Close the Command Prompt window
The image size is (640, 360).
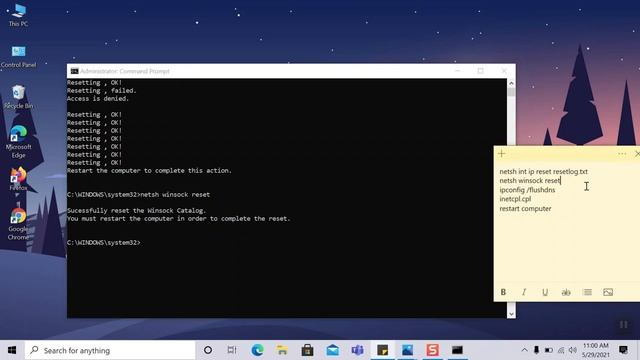(504, 71)
